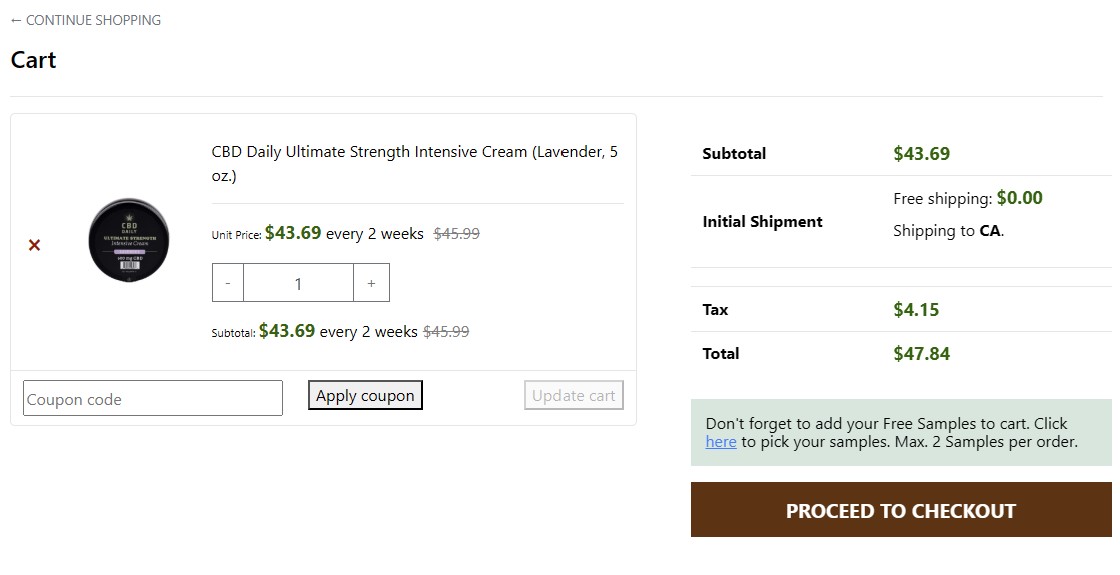Click the Tax amount $4.15
Screen dimensions: 1120x575
[916, 310]
